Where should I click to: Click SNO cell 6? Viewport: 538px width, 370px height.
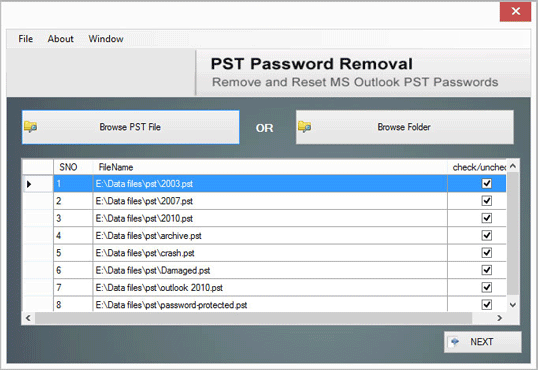pos(73,270)
